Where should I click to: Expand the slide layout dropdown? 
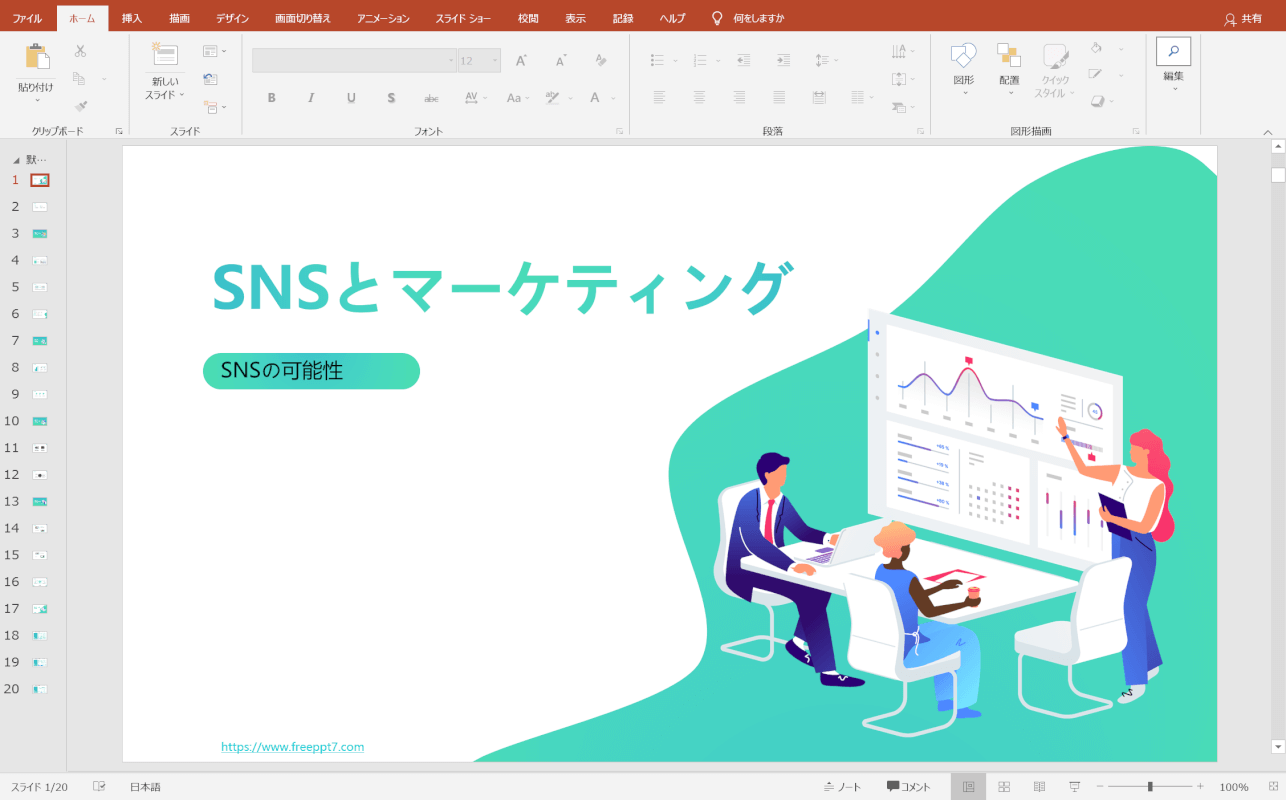(x=214, y=51)
